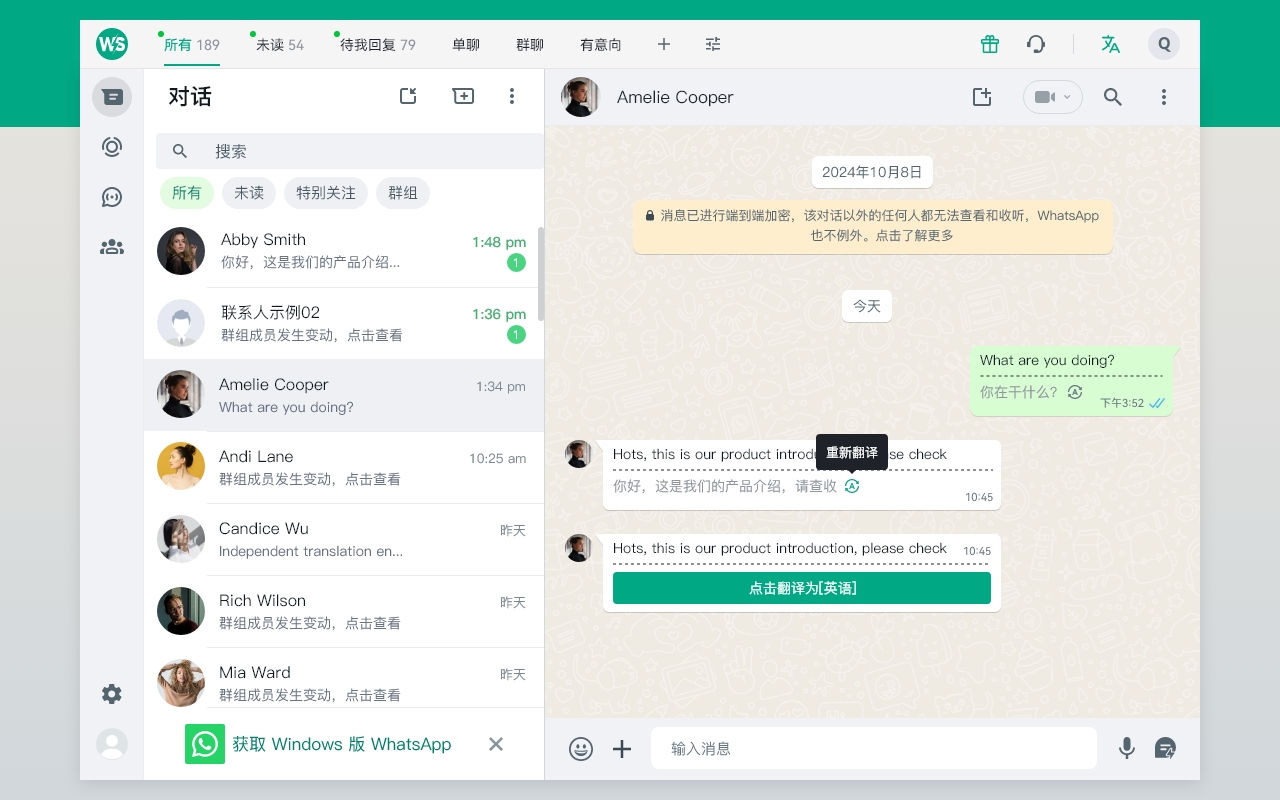Click 点击翻译为[英语] to translate message

(801, 588)
